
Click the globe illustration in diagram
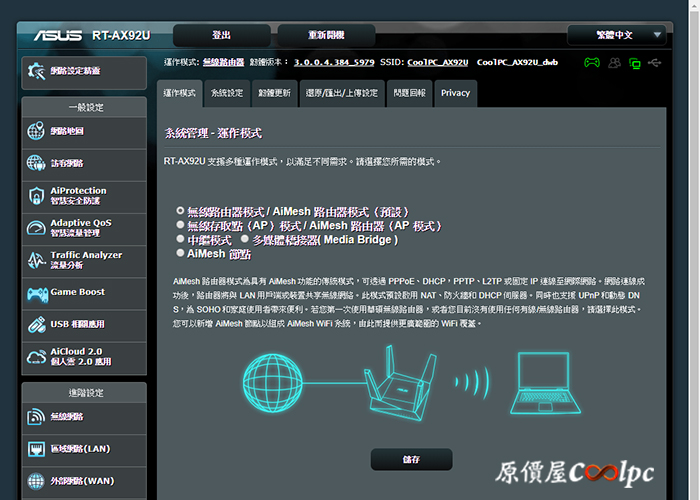[272, 383]
